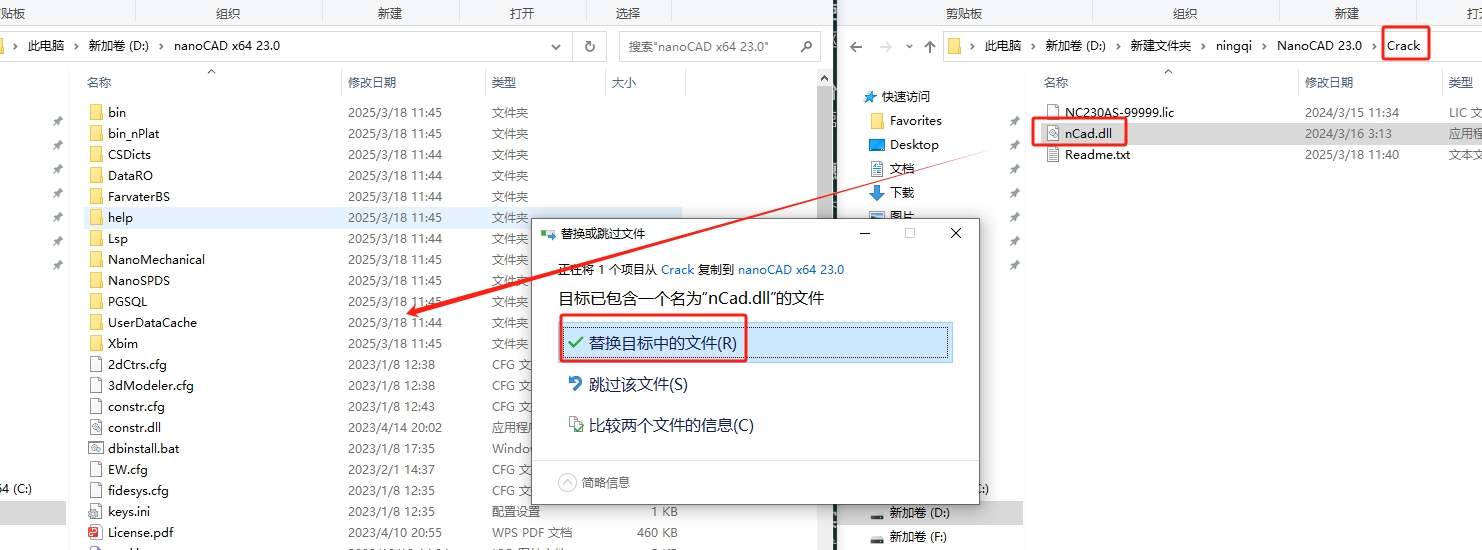Open address history dropdown in left window
Screen dimensions: 1482x550
(557, 46)
